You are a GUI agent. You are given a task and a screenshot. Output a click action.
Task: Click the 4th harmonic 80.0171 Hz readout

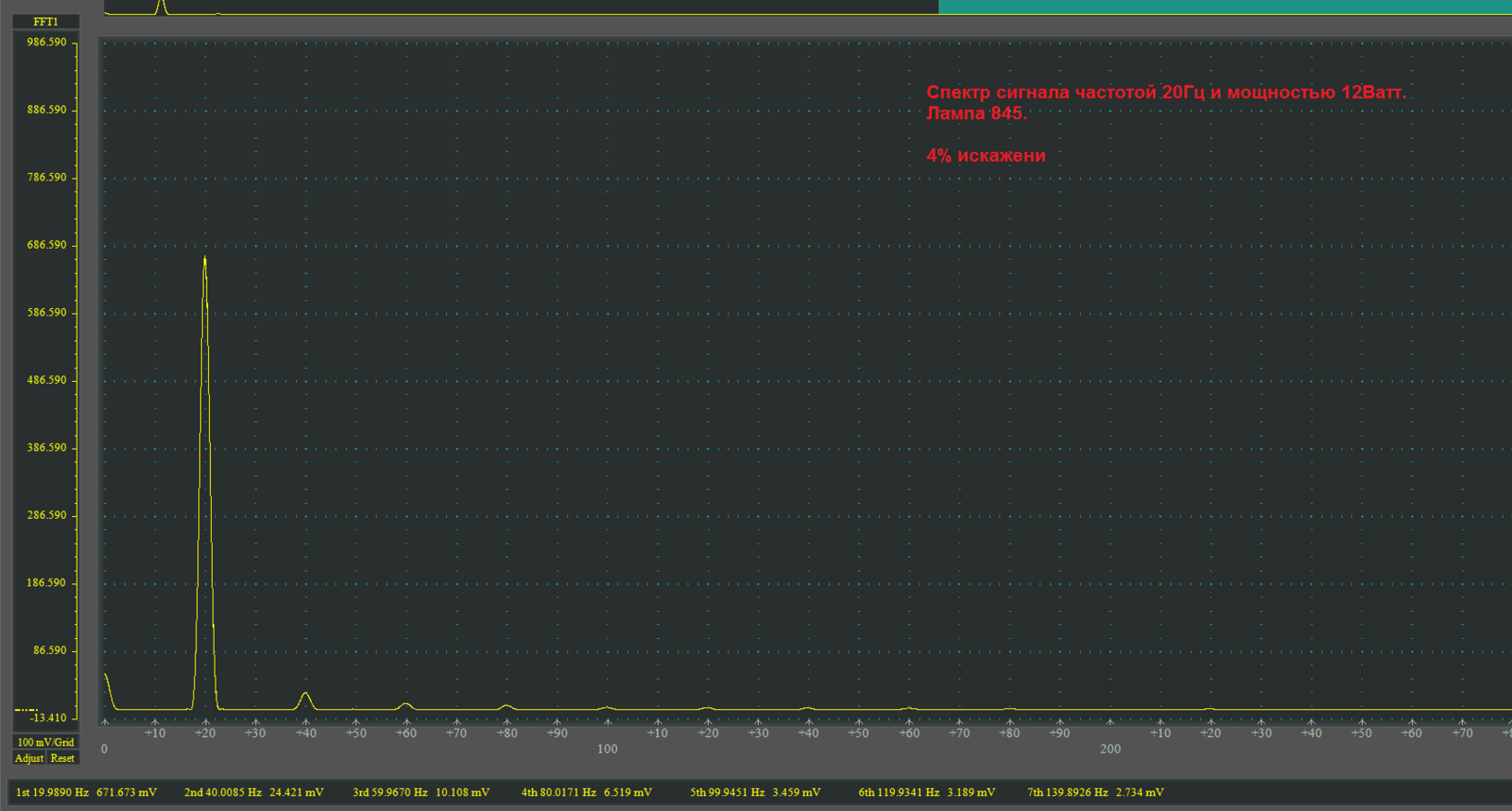586,792
